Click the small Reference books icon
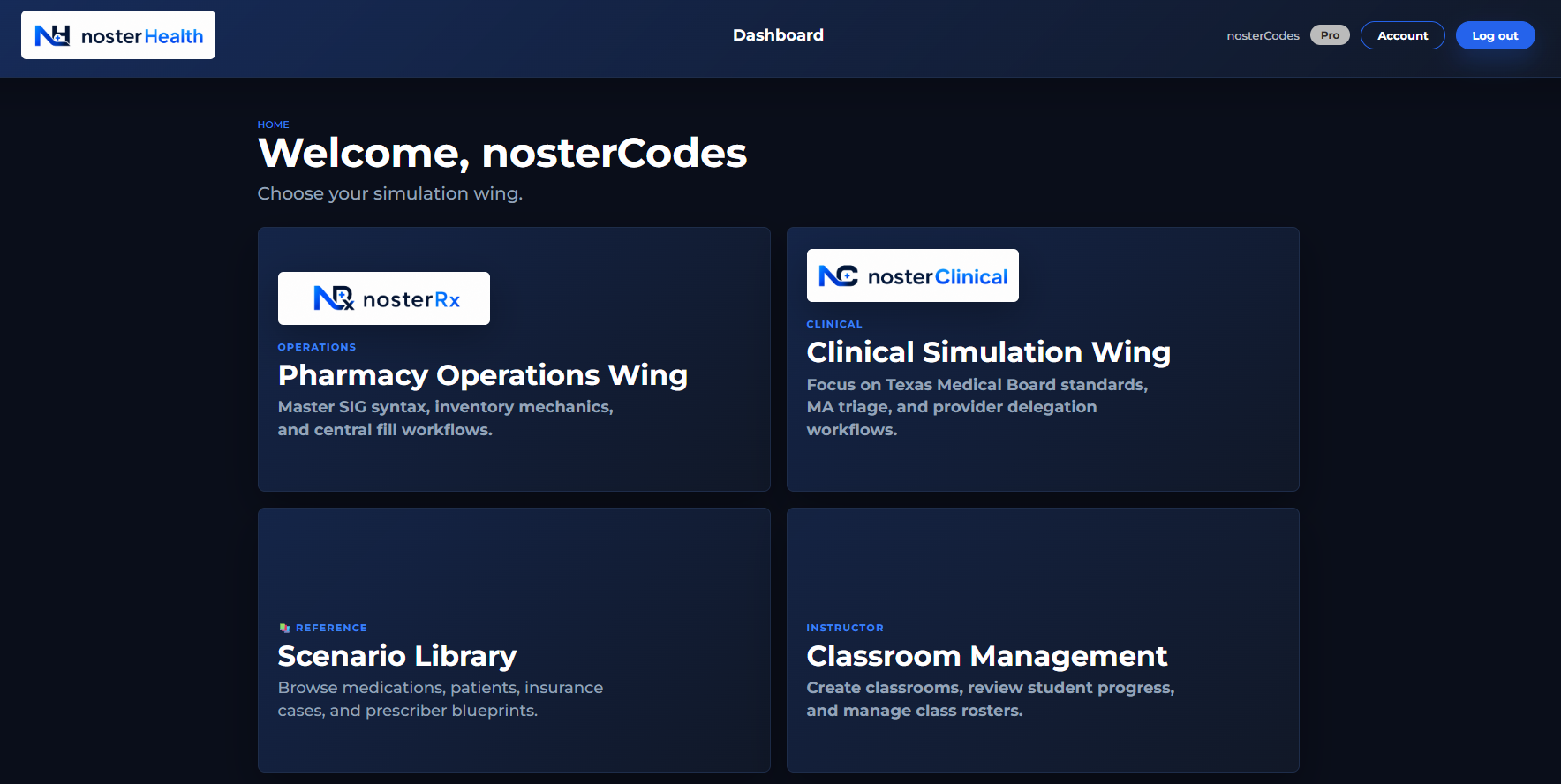Image resolution: width=1561 pixels, height=784 pixels. pos(284,628)
